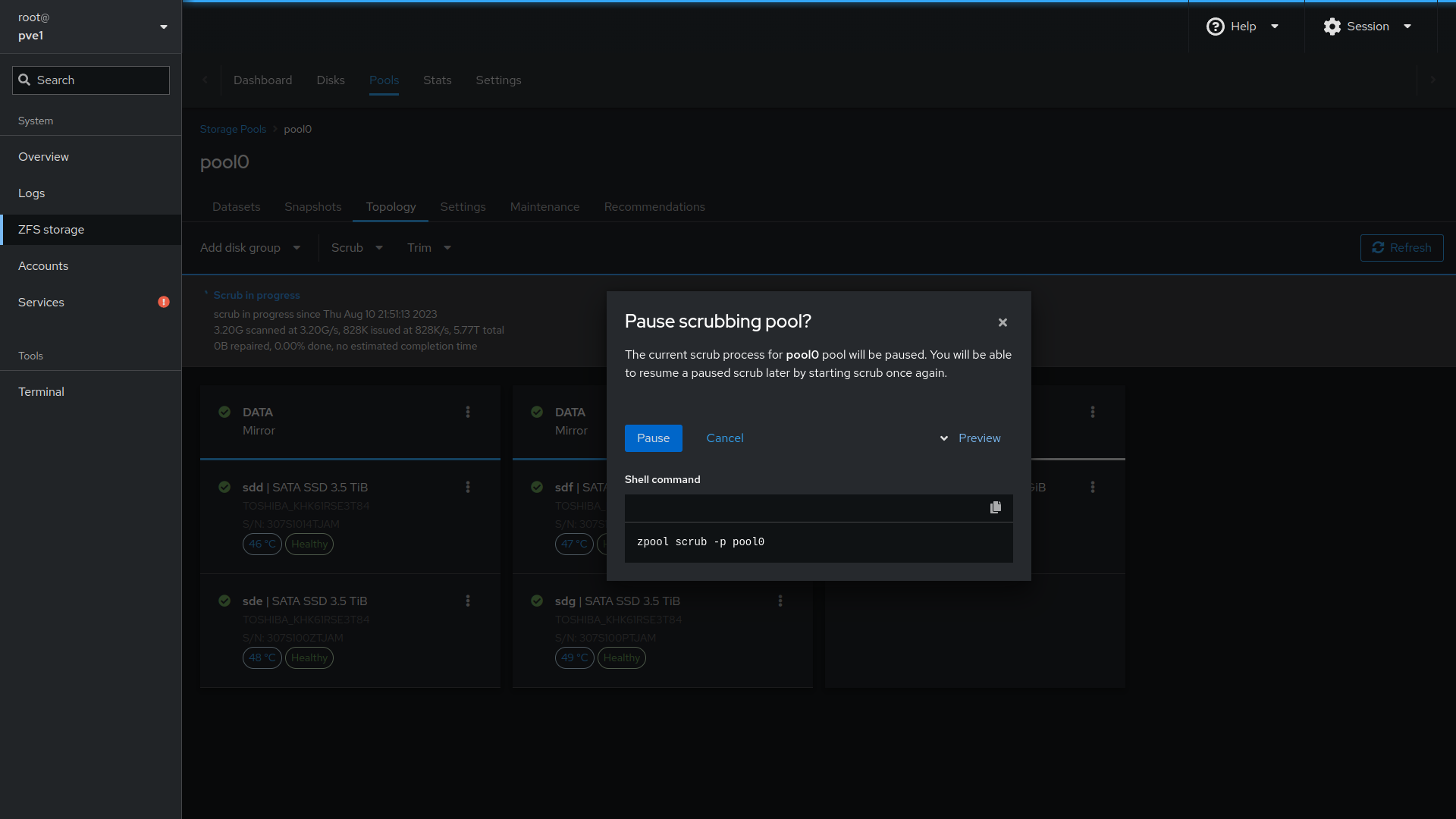Switch to the Dashboard tab
The height and width of the screenshot is (819, 1456).
point(262,80)
